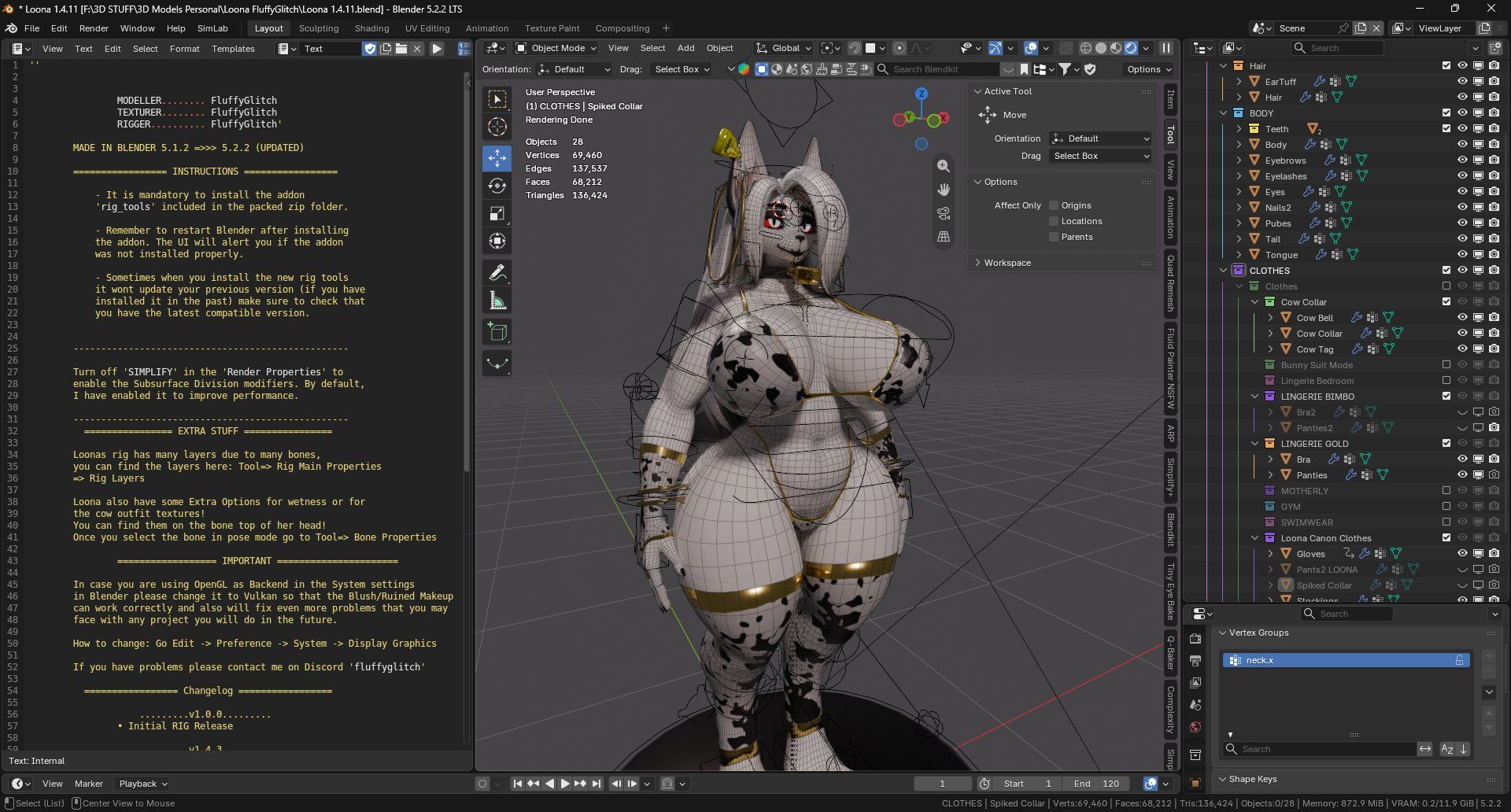This screenshot has width=1511, height=812.
Task: Select the Move tool in viewport toolbar
Action: (497, 158)
